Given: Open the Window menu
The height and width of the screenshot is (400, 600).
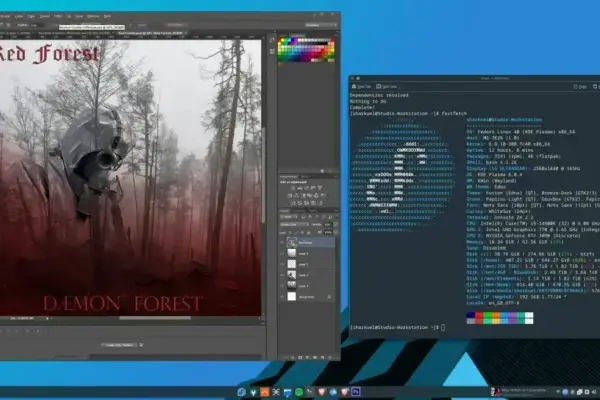Looking at the screenshot, I should (93, 16).
